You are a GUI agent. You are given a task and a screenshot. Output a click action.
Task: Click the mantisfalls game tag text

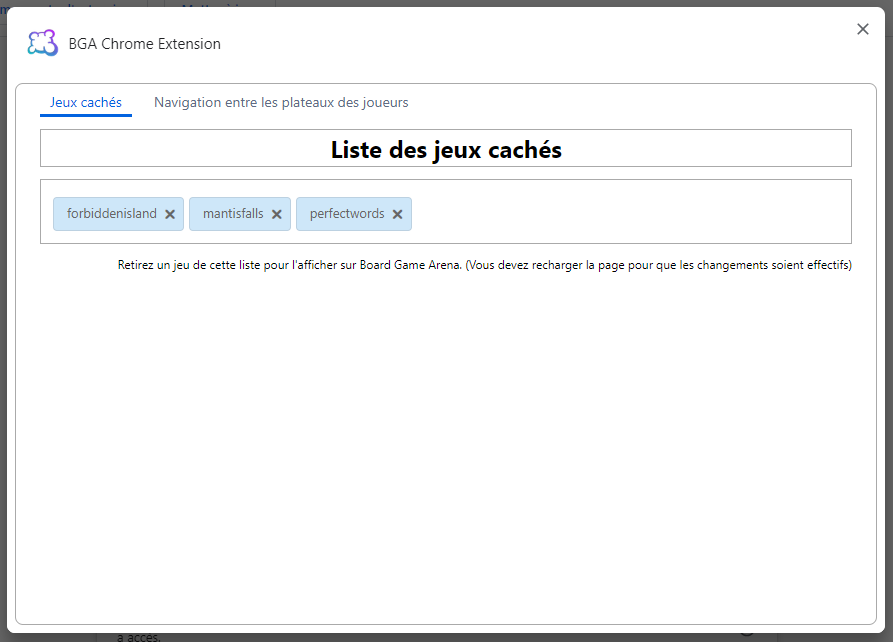click(x=233, y=214)
